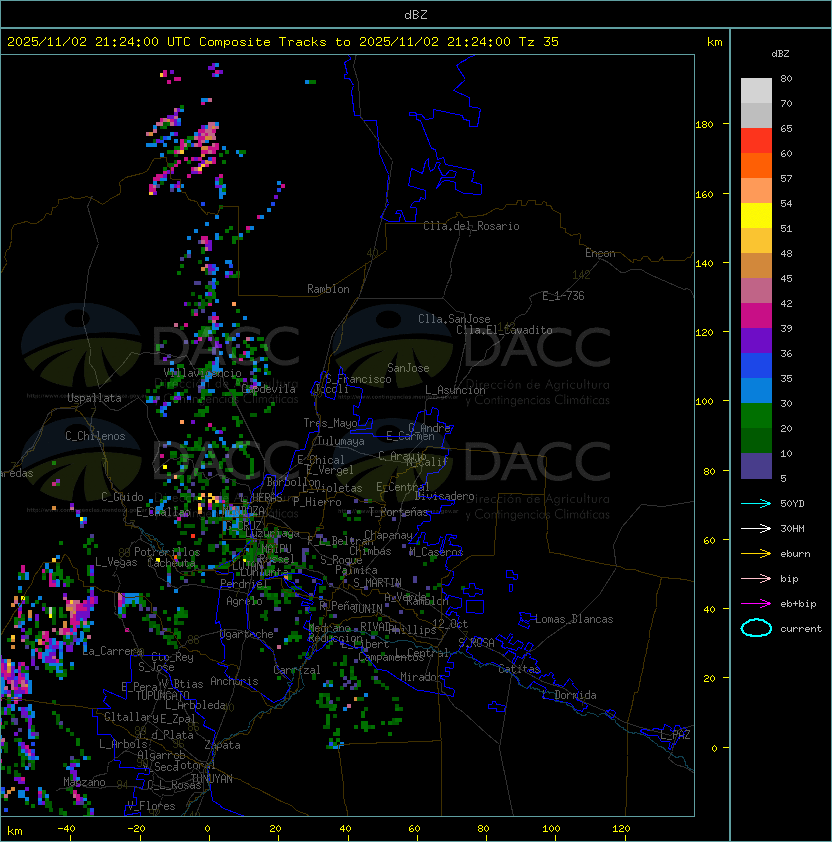
Task: Select the green swatch below 30
Action: pyautogui.click(x=756, y=416)
